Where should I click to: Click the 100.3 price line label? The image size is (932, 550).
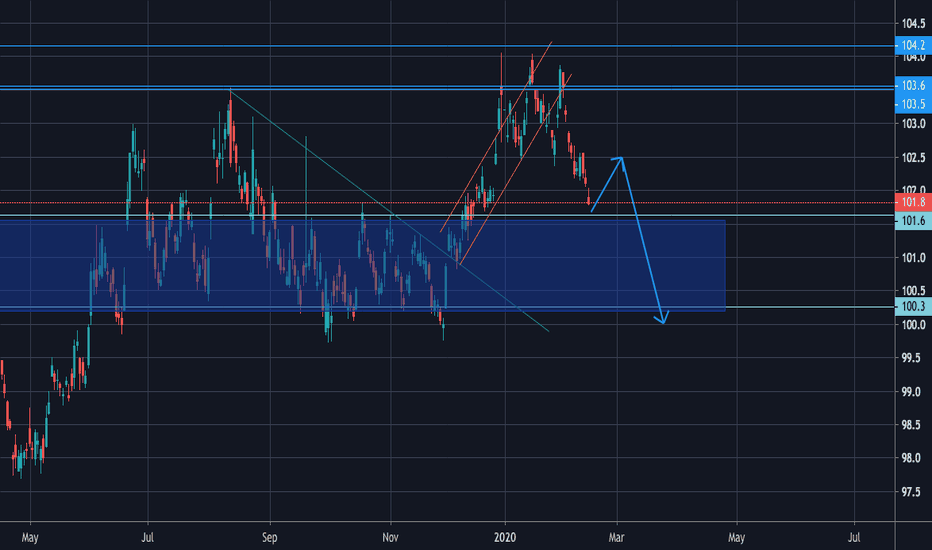click(913, 307)
